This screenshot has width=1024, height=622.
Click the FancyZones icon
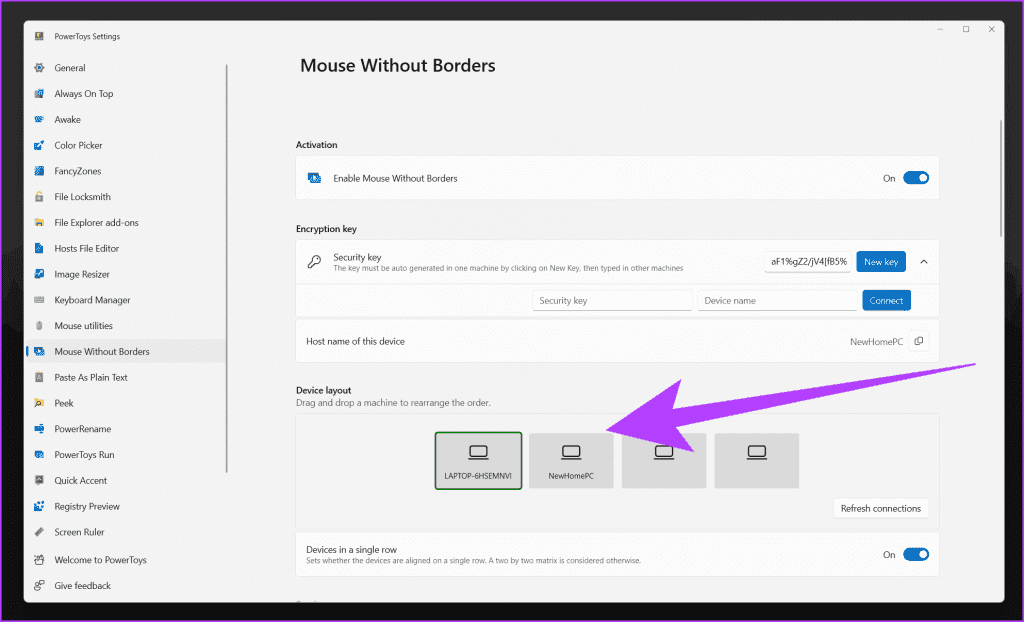coord(39,171)
